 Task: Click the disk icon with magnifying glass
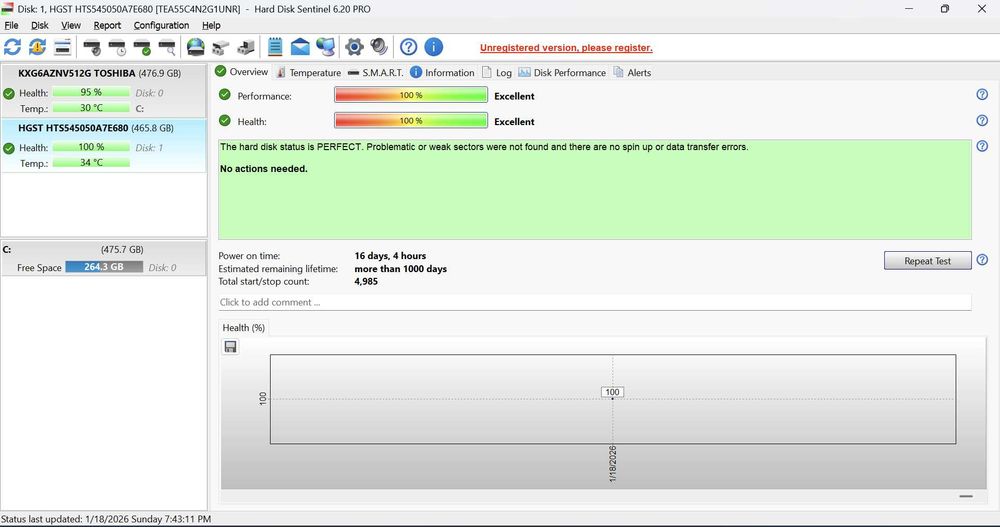(x=167, y=47)
